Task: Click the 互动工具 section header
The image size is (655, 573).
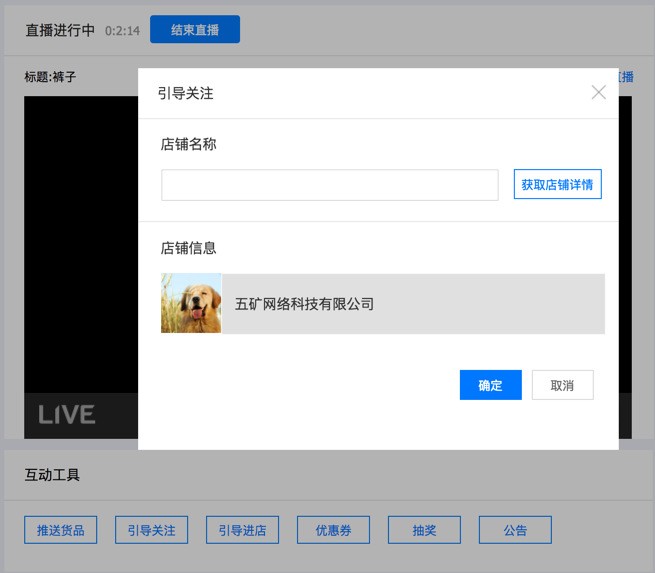Action: coord(52,475)
